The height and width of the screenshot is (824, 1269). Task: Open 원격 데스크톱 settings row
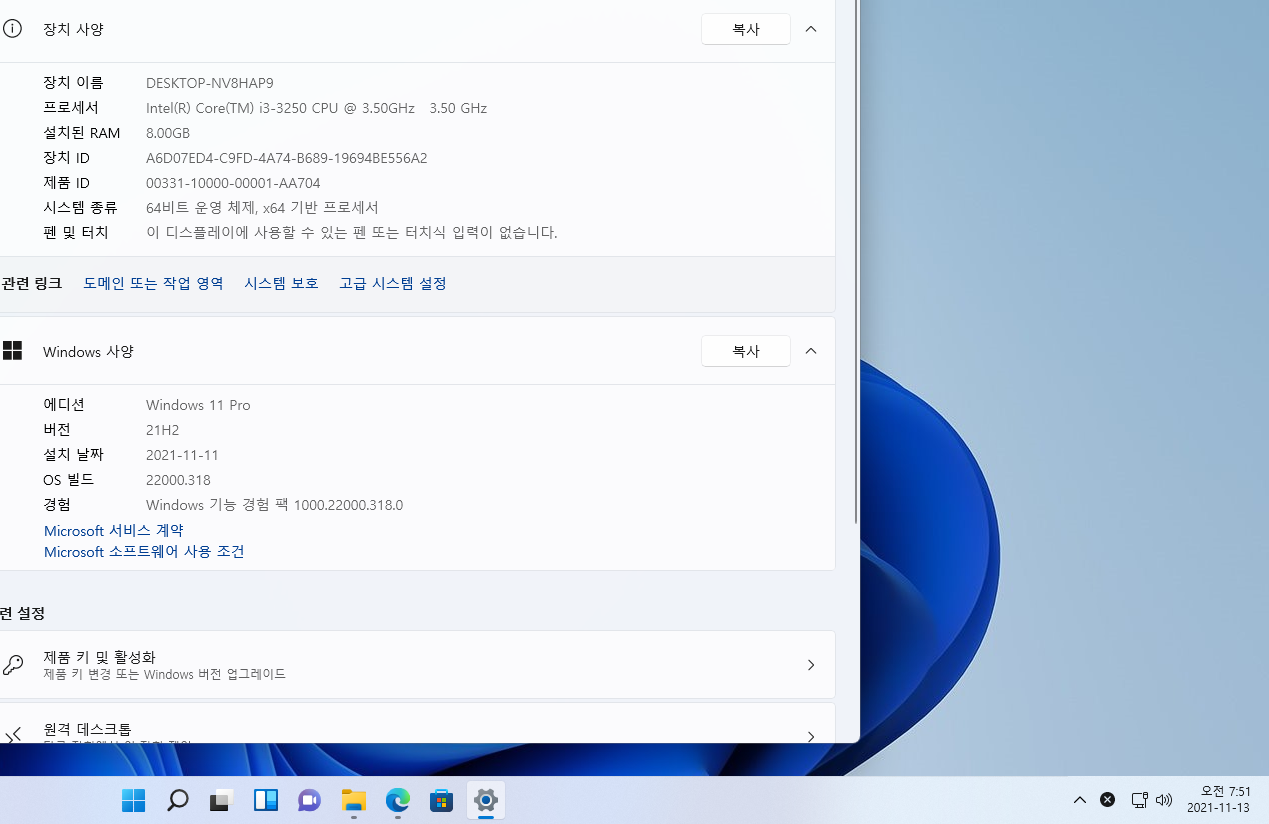(417, 723)
